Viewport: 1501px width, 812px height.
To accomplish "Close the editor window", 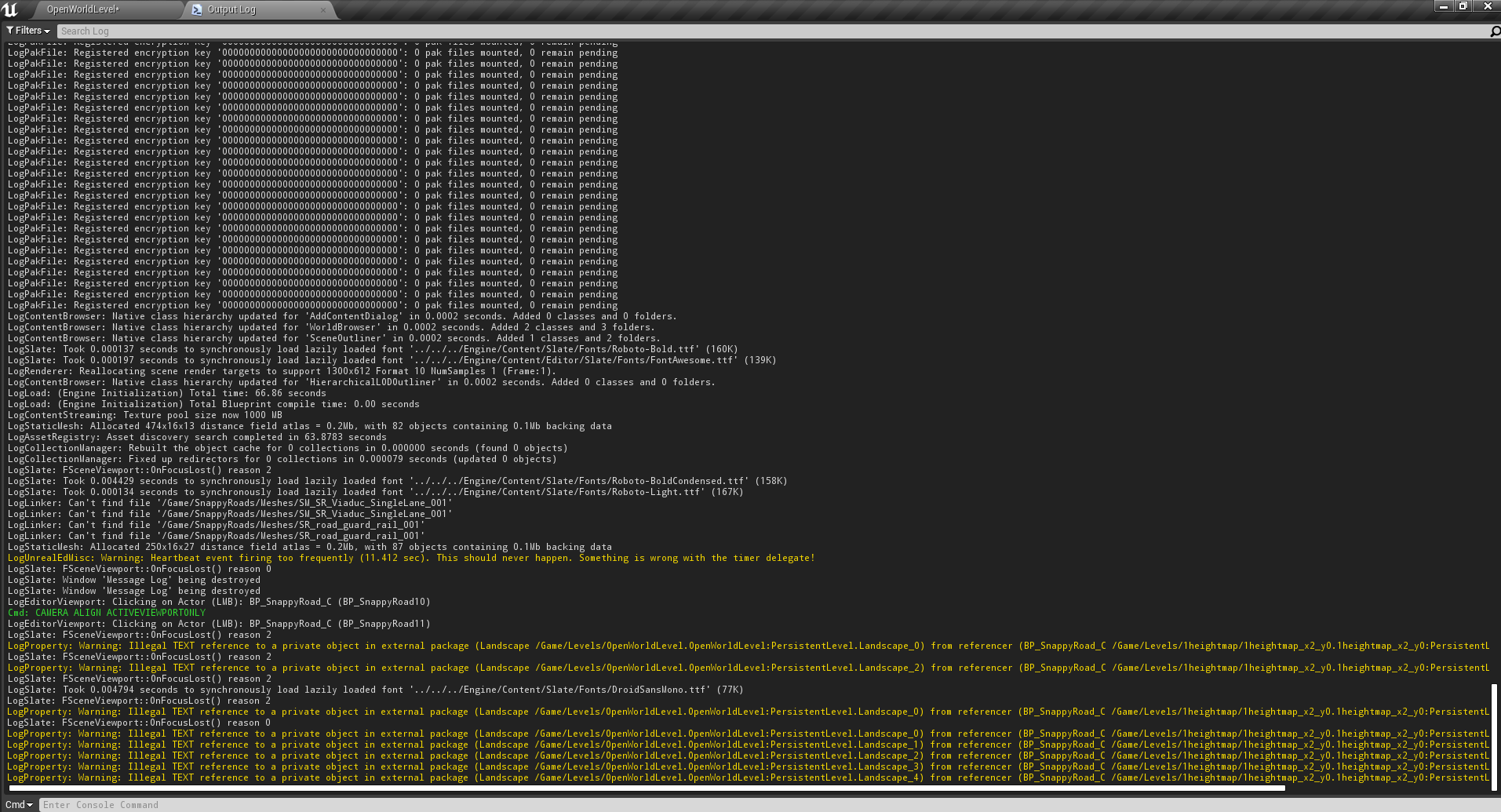I will pyautogui.click(x=1487, y=6).
